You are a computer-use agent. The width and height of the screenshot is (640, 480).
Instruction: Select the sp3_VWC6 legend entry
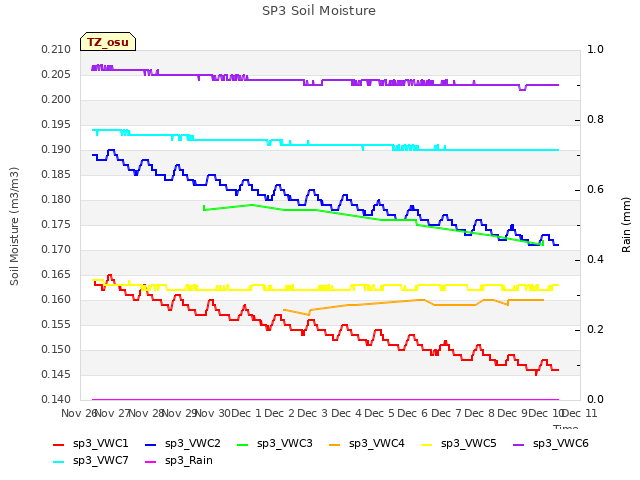pyautogui.click(x=551, y=444)
